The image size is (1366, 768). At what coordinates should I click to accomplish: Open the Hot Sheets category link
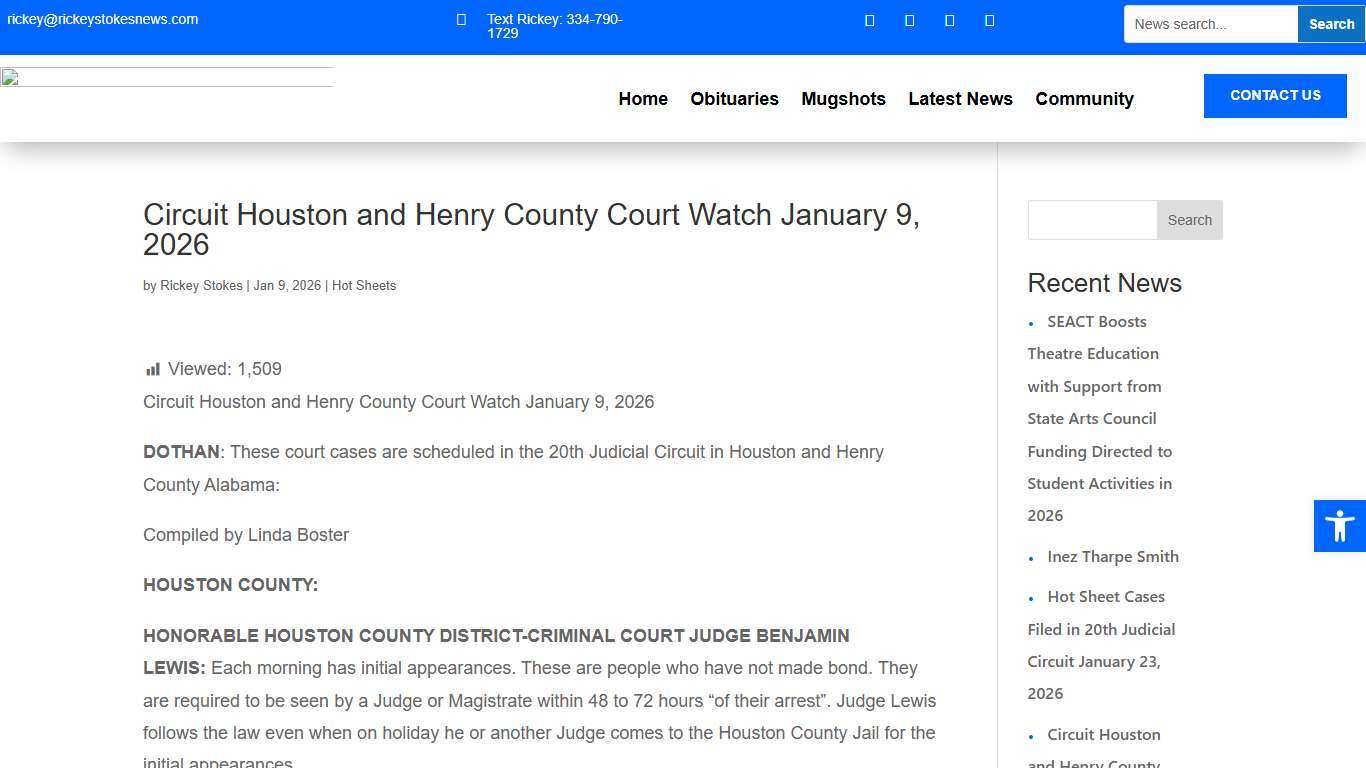click(x=364, y=285)
